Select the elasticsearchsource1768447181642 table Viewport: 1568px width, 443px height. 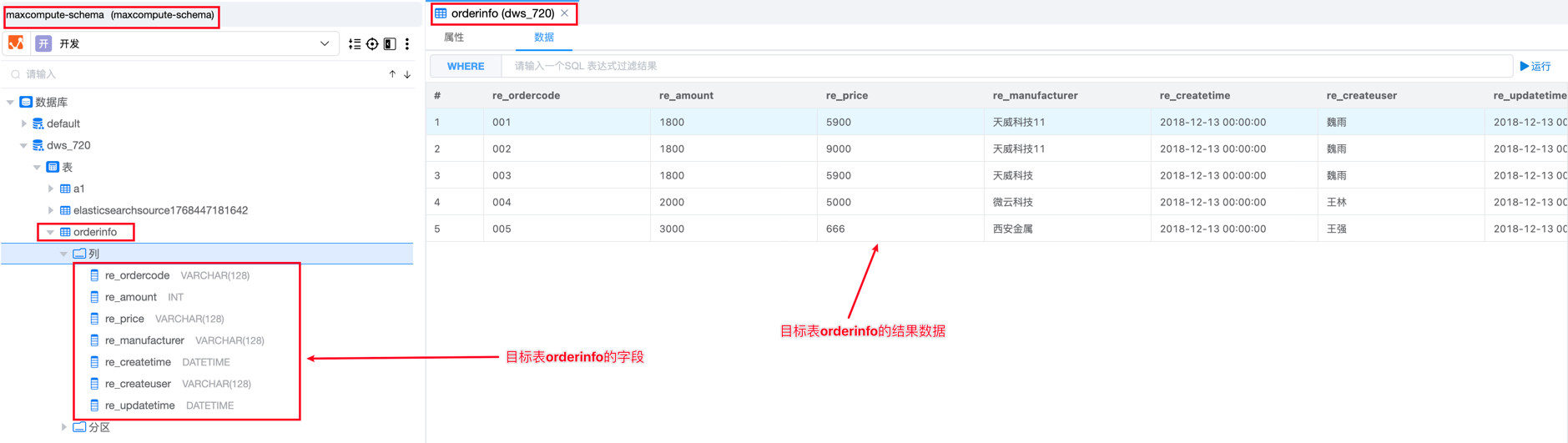(x=160, y=210)
